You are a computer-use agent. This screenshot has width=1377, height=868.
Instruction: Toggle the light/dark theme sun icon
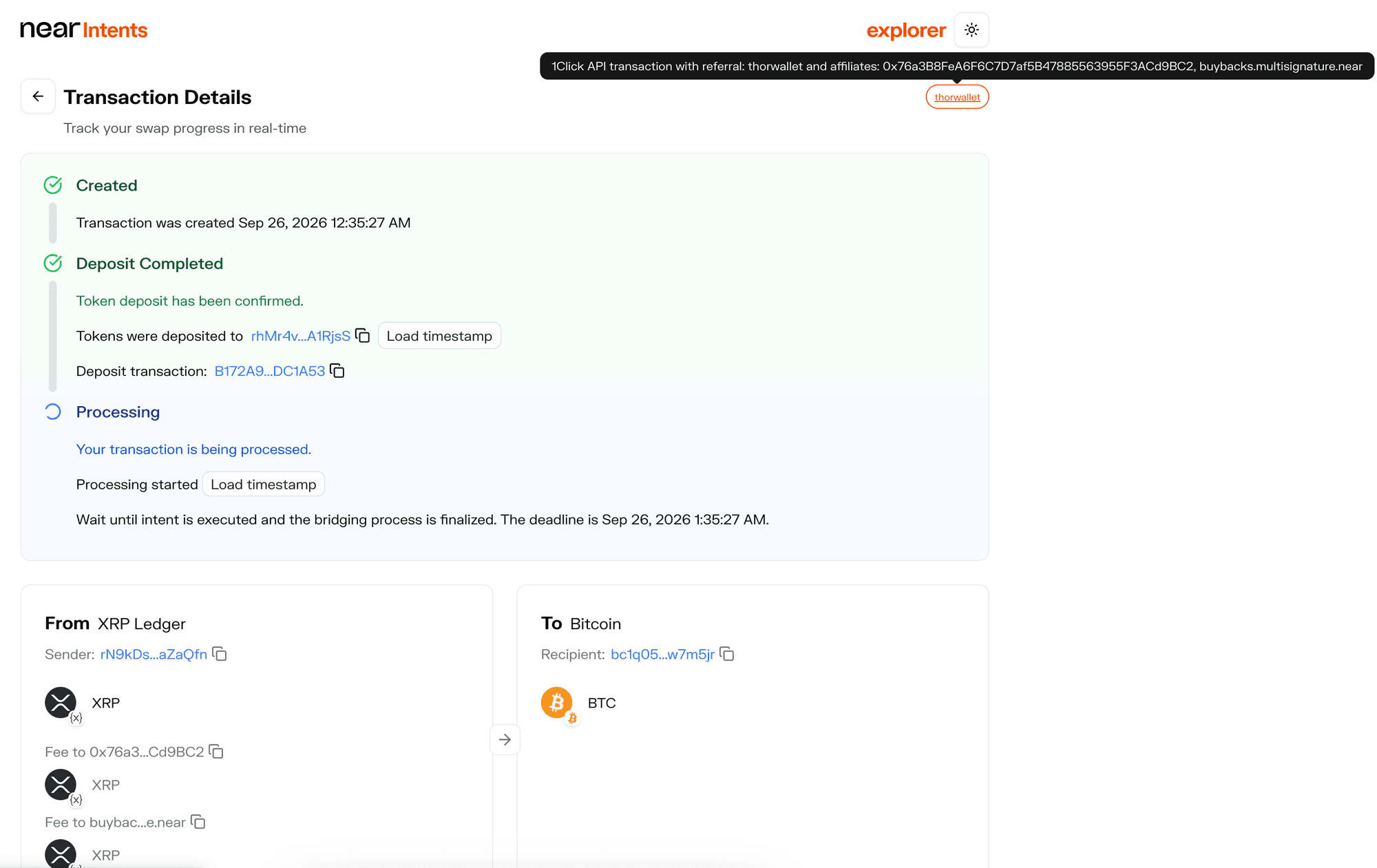coord(971,30)
